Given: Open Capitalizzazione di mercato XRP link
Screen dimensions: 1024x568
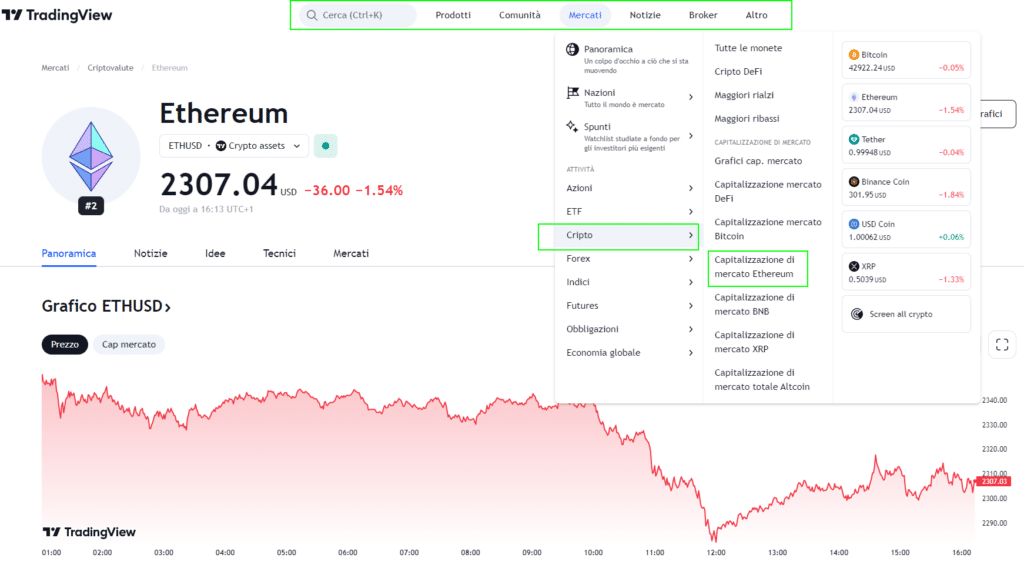Looking at the screenshot, I should [754, 342].
